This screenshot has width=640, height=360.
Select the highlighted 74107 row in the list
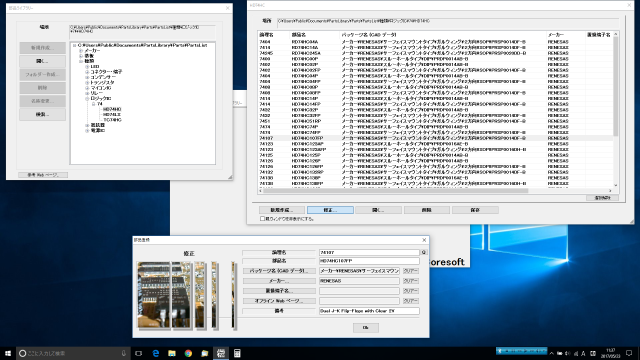[x=436, y=138]
